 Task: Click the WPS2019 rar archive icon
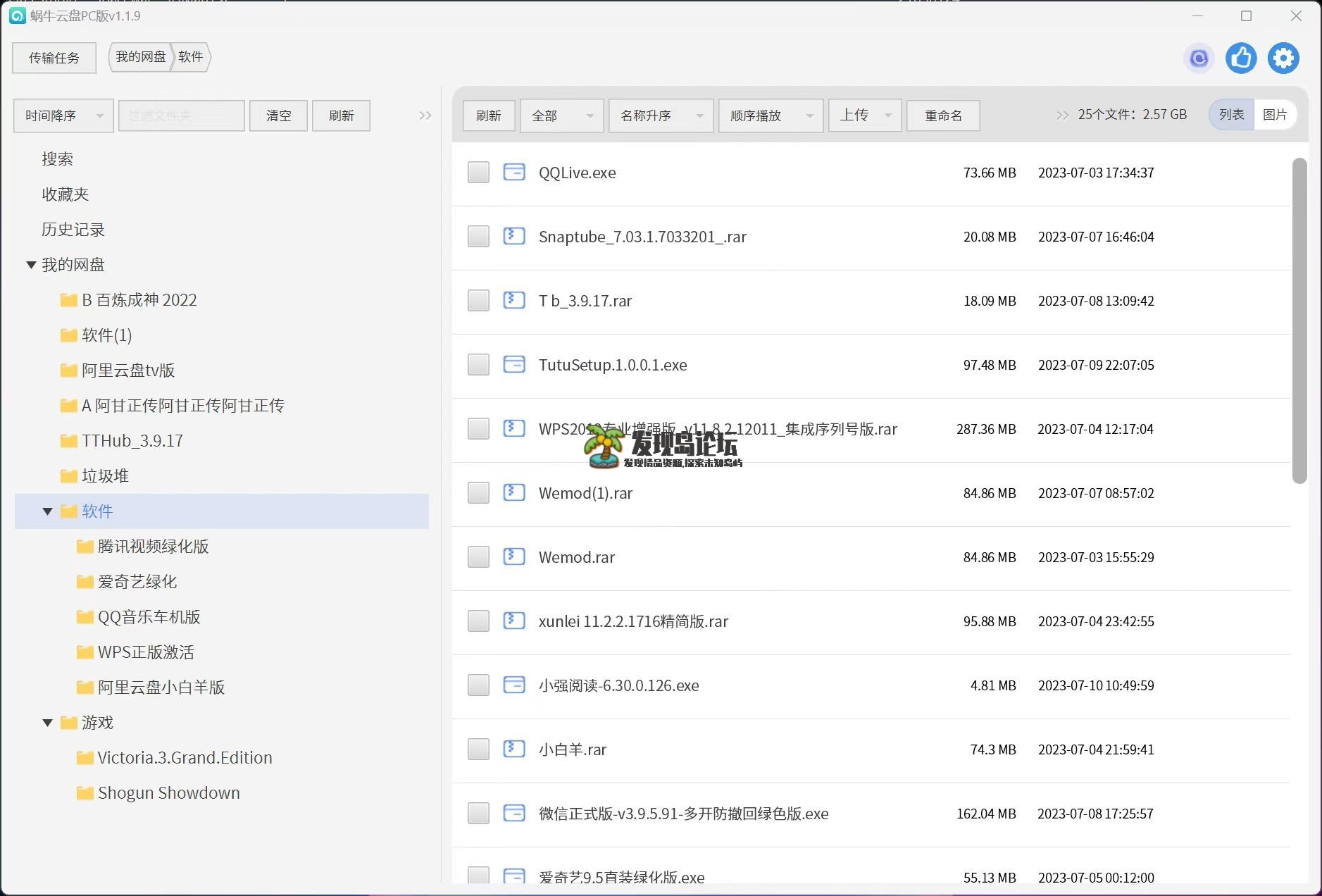click(514, 428)
